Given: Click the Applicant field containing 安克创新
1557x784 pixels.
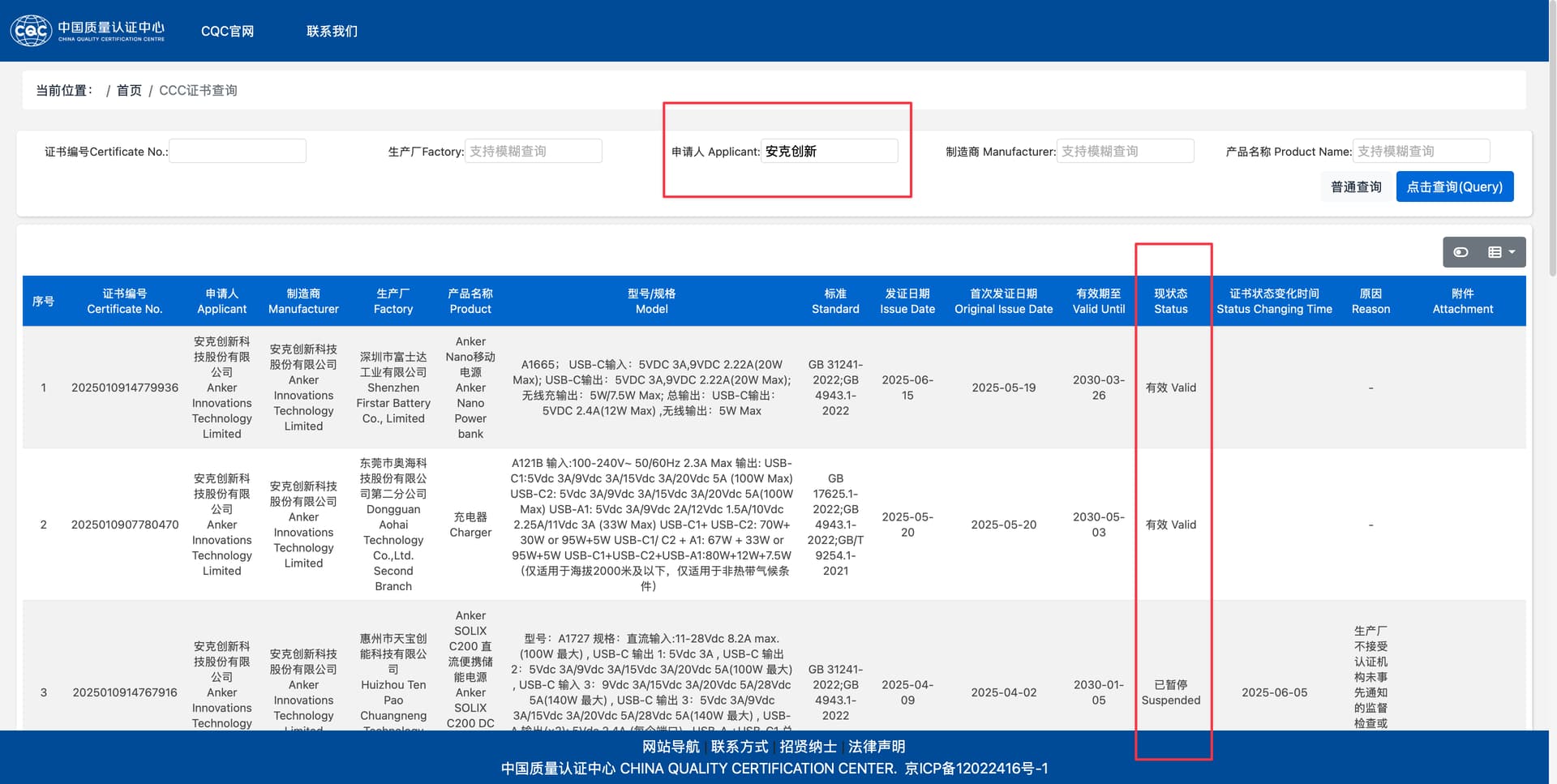Looking at the screenshot, I should [830, 151].
